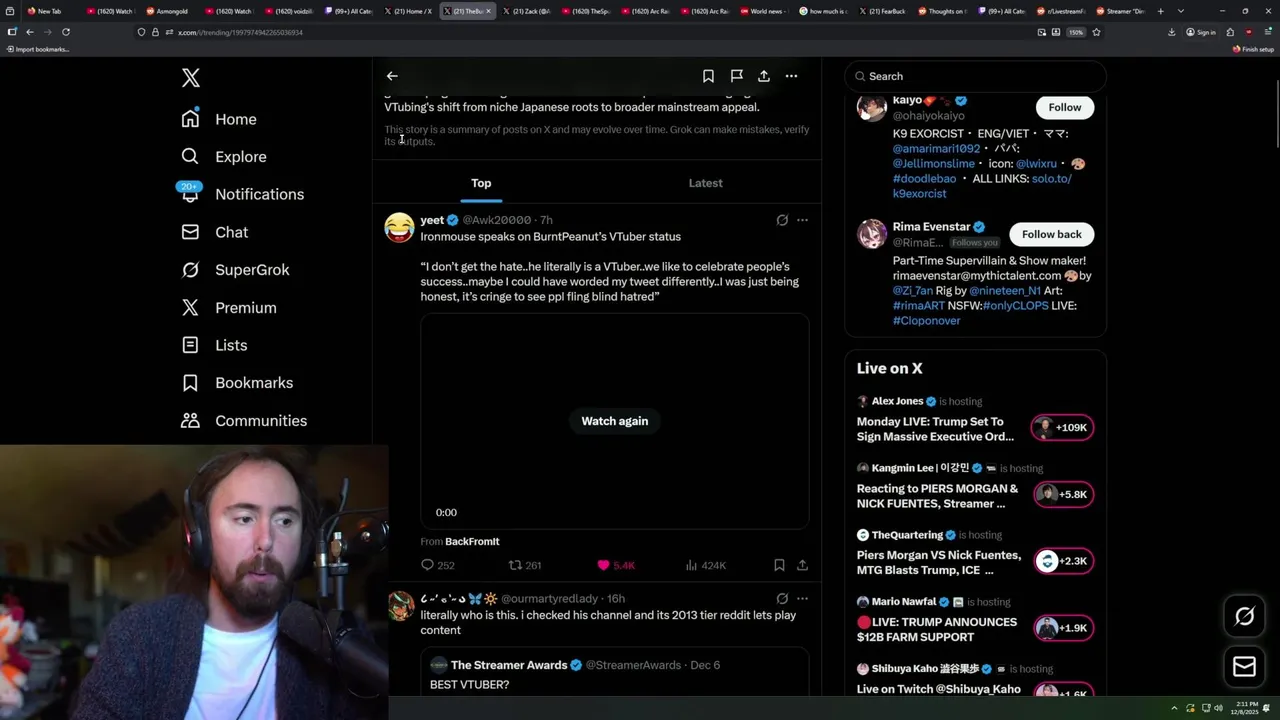Screen dimensions: 1280x720
Task: Open more options on ourmartyredlady's post
Action: 802,599
